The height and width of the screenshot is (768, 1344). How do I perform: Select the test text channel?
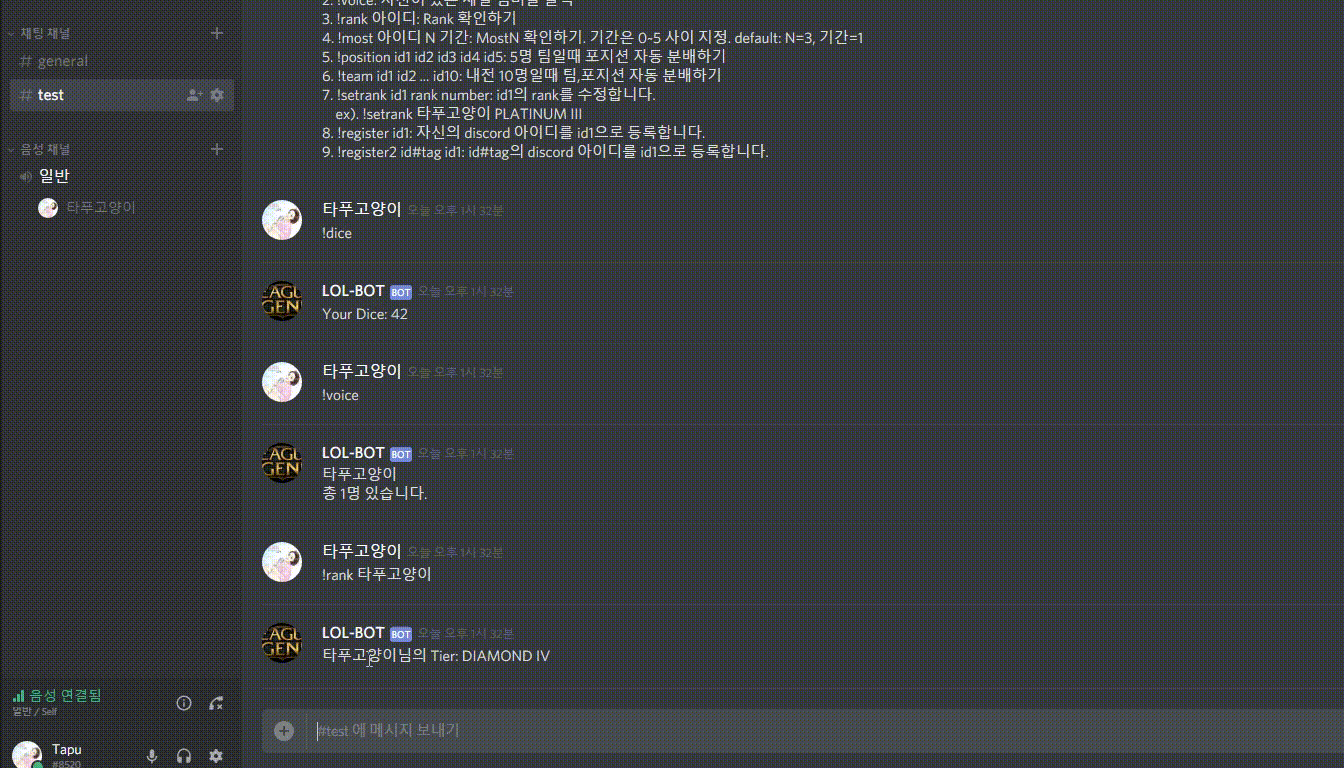[122, 95]
